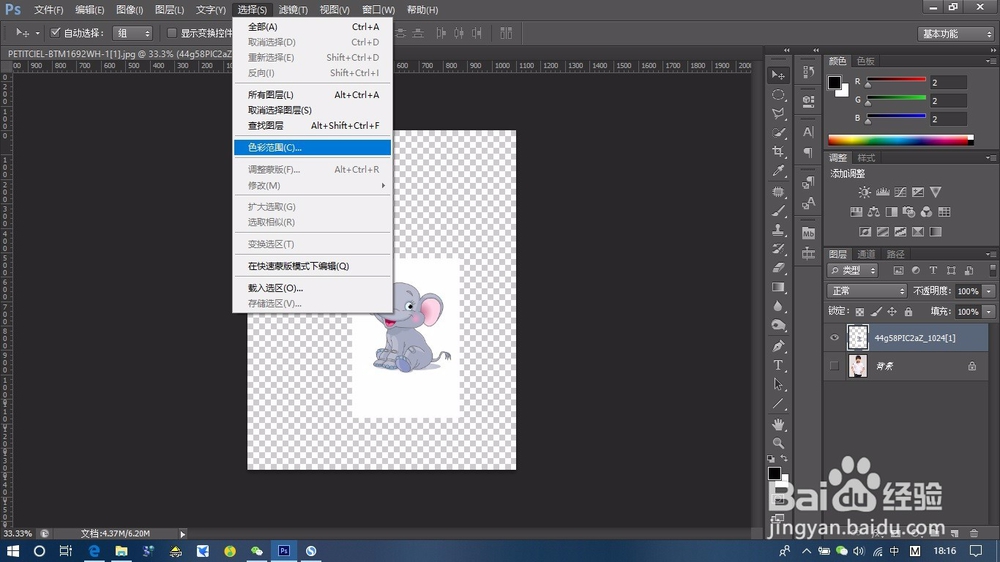Select the Line tool
The width and height of the screenshot is (1000, 562).
coord(778,404)
